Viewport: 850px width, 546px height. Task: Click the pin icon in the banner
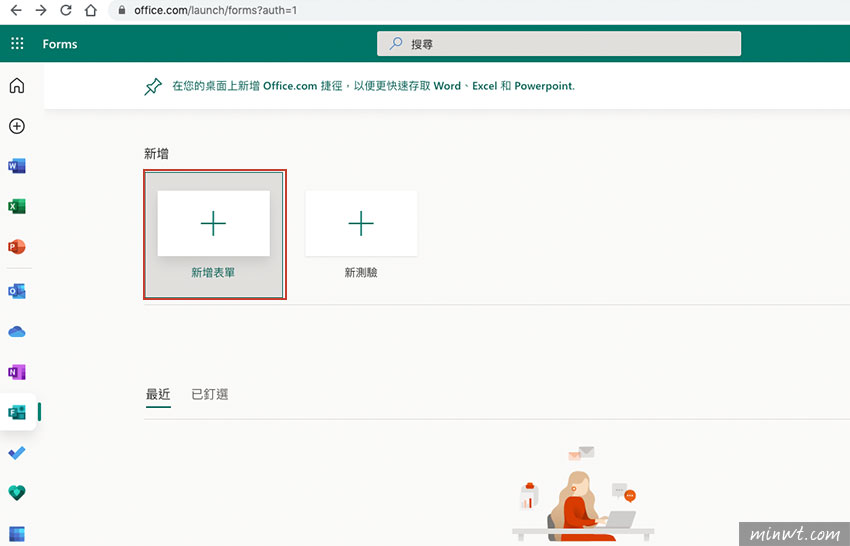[x=153, y=86]
